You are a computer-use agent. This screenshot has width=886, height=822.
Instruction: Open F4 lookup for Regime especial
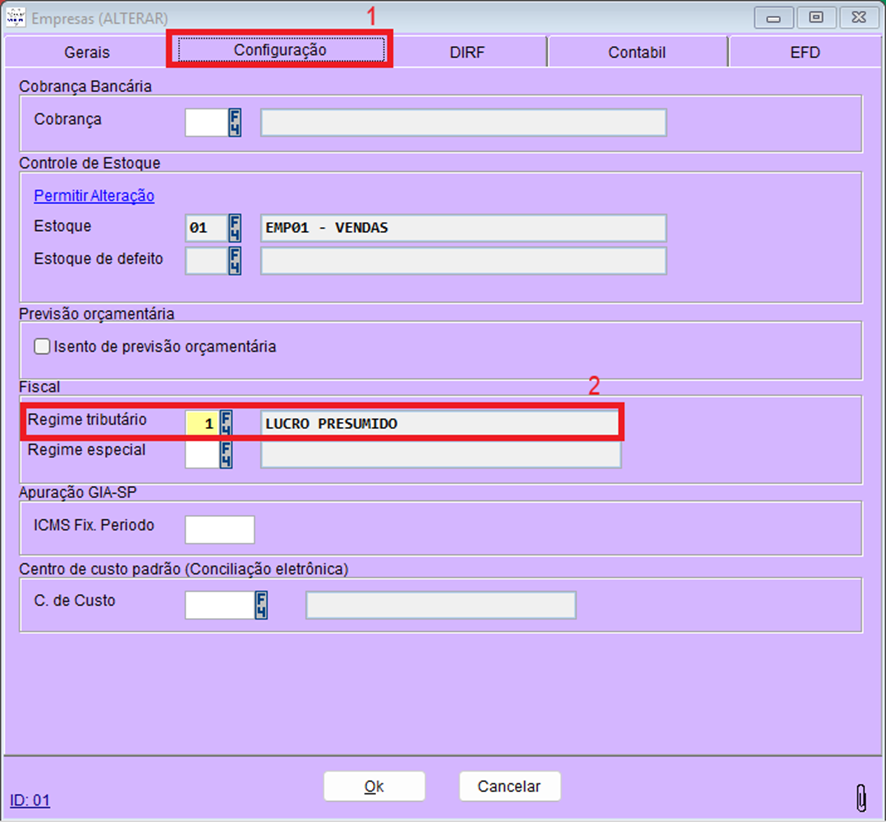pos(225,455)
